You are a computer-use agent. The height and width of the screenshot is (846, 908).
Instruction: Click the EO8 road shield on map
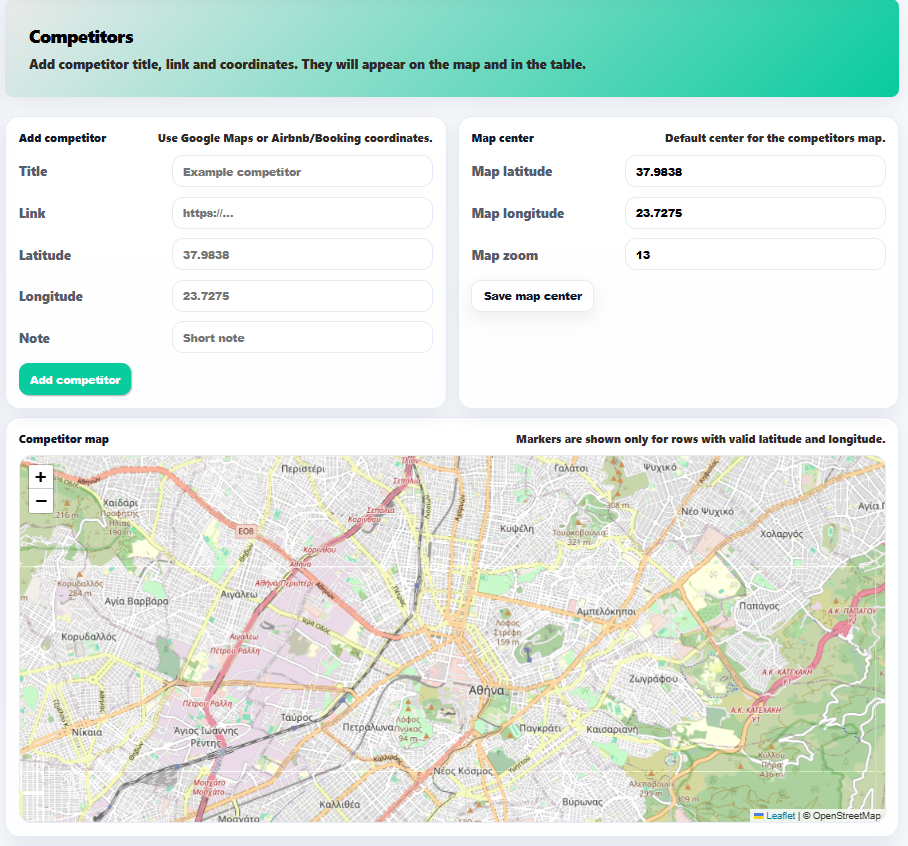click(x=246, y=531)
